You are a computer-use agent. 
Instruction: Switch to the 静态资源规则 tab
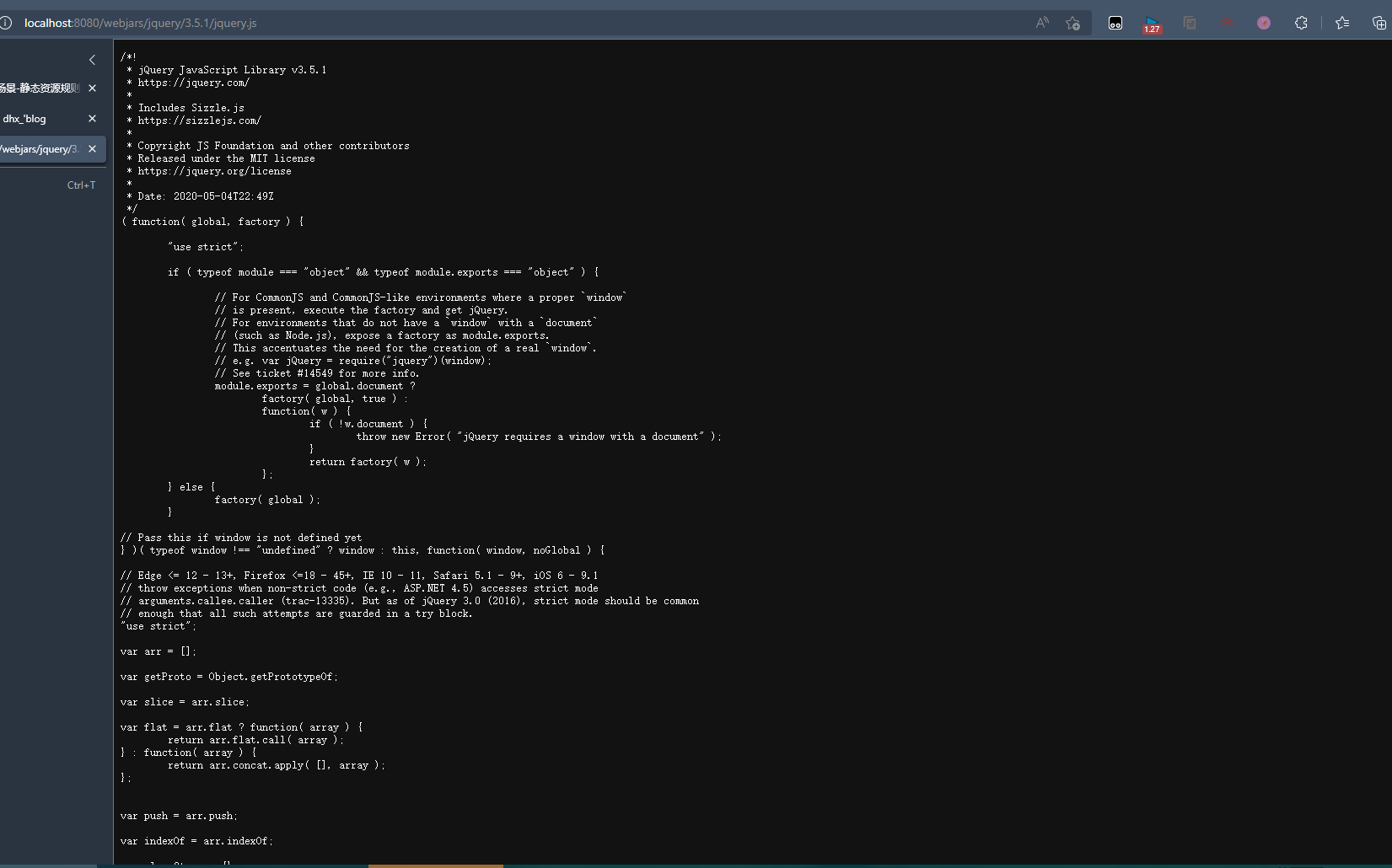click(40, 88)
